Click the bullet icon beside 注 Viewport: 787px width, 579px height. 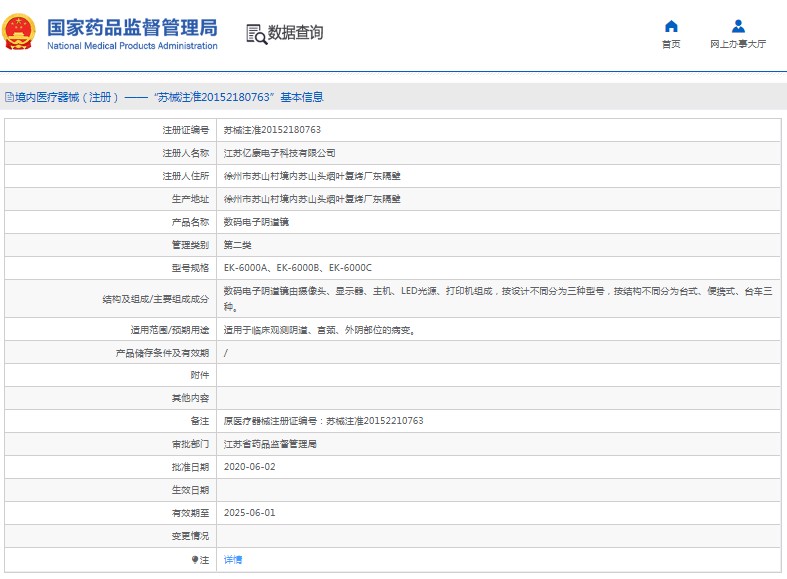click(195, 560)
